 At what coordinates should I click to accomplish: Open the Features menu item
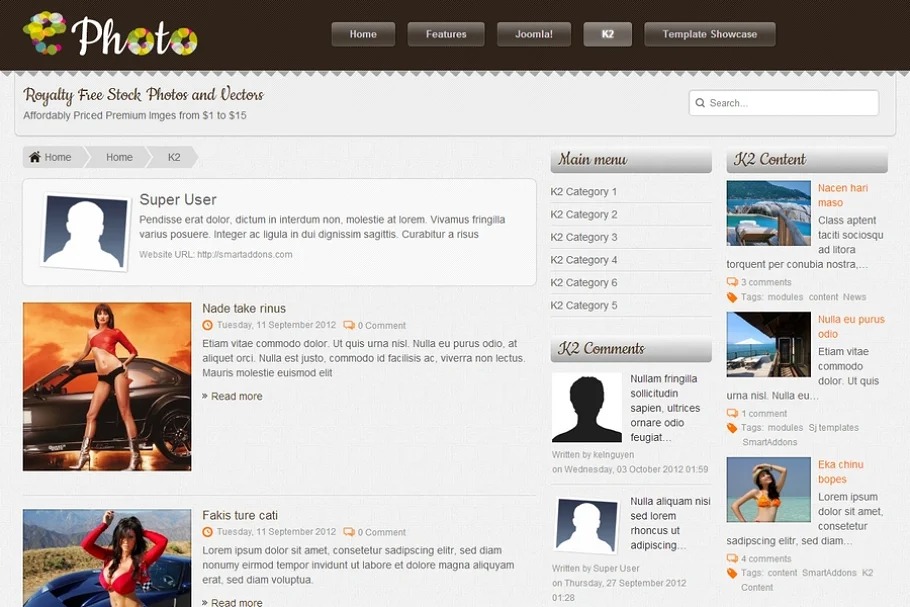[446, 34]
